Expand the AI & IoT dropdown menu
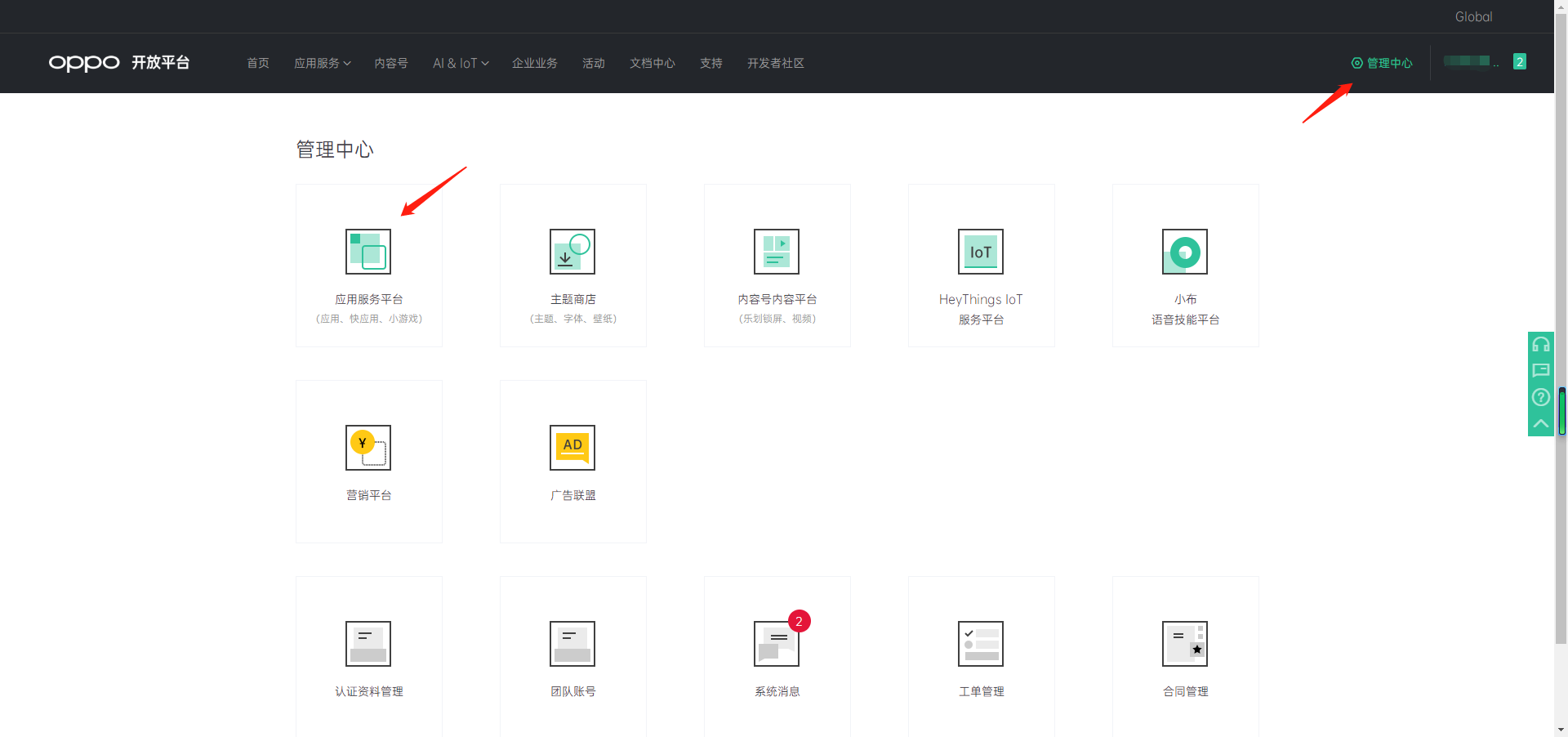This screenshot has height=737, width=1568. tap(461, 63)
